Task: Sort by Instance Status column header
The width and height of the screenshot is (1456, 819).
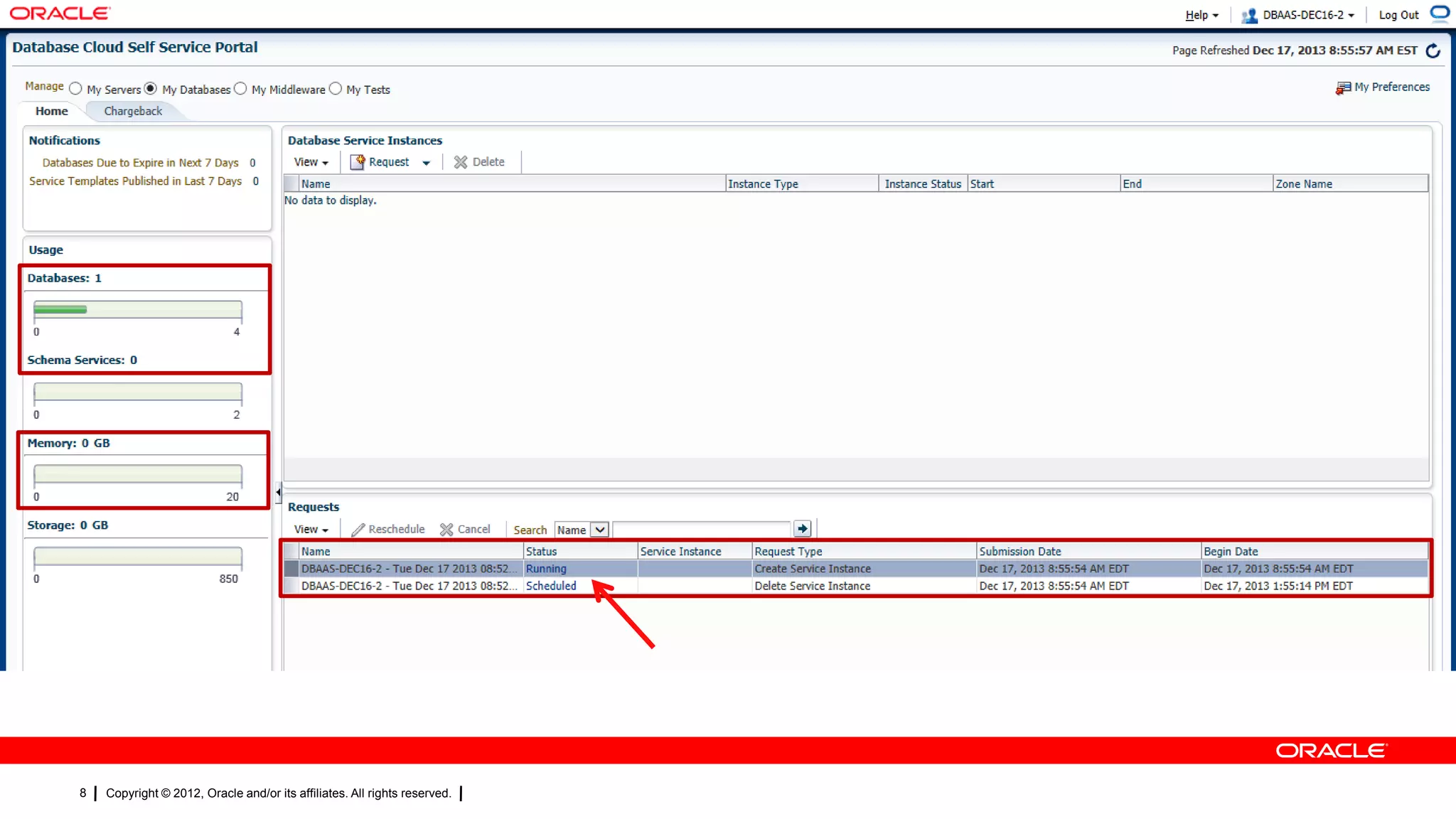Action: click(x=923, y=183)
